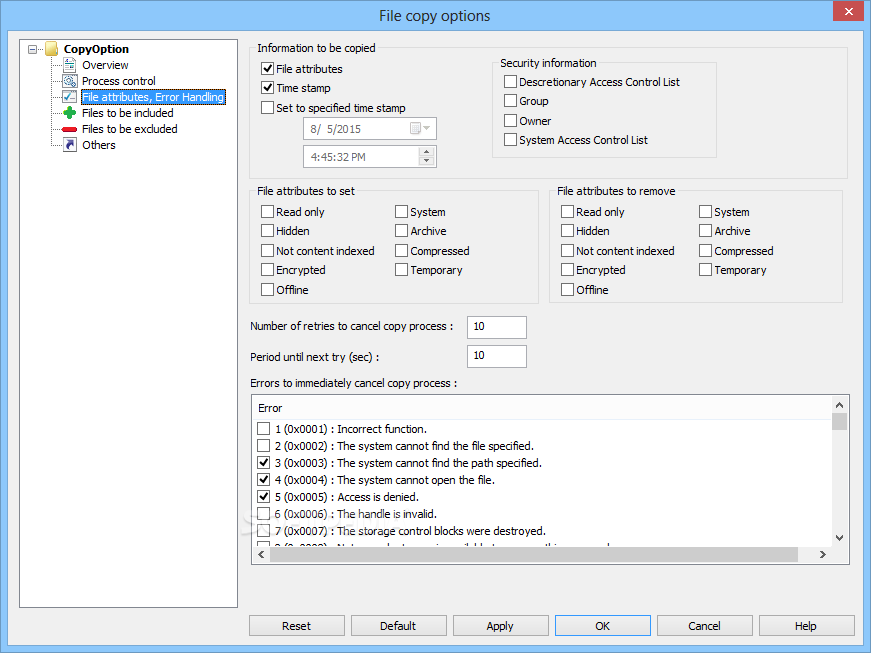Check error 7 storage control blocks destroyed
The height and width of the screenshot is (653, 871).
[x=263, y=531]
